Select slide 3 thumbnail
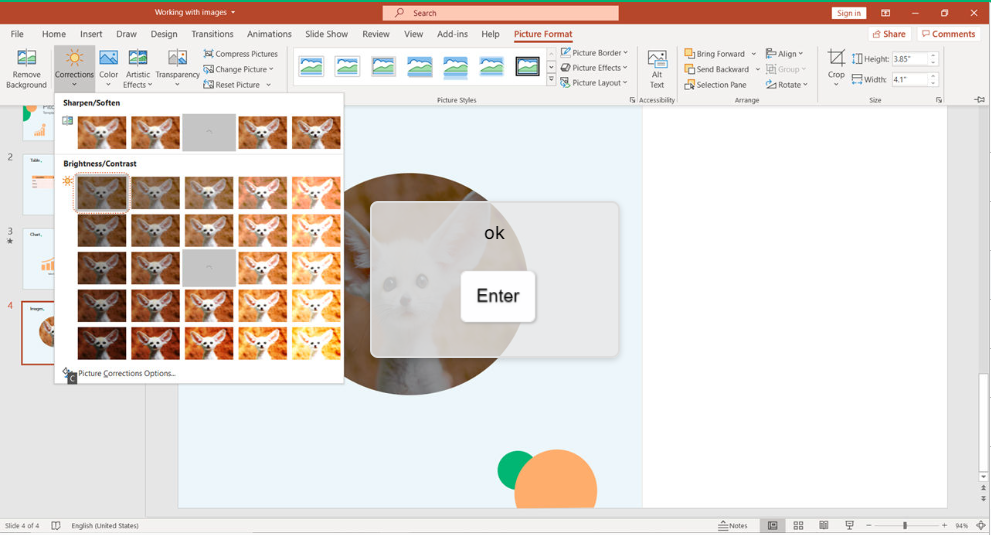Screen dimensions: 991x535 coord(39,259)
